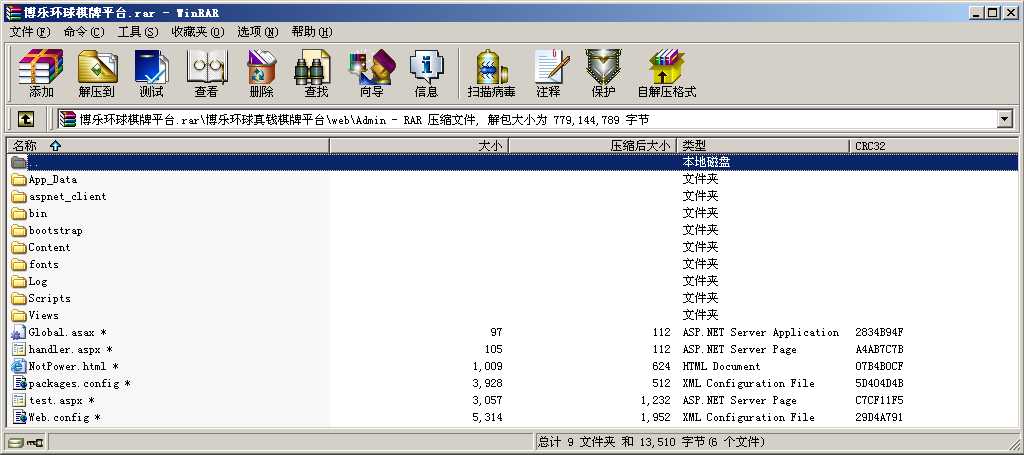The height and width of the screenshot is (455, 1024).
Task: Select the parent directory '..' row
Action: click(512, 162)
